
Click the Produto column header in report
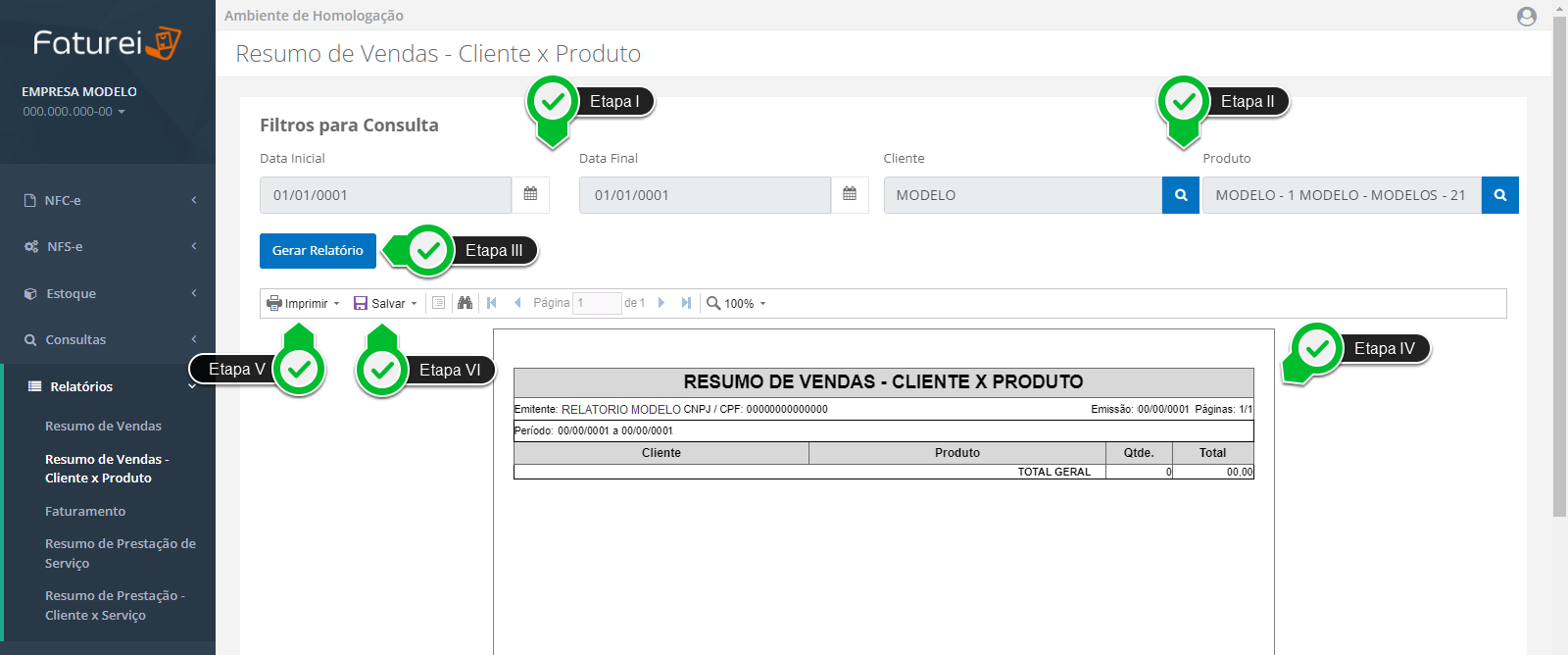pyautogui.click(x=957, y=453)
